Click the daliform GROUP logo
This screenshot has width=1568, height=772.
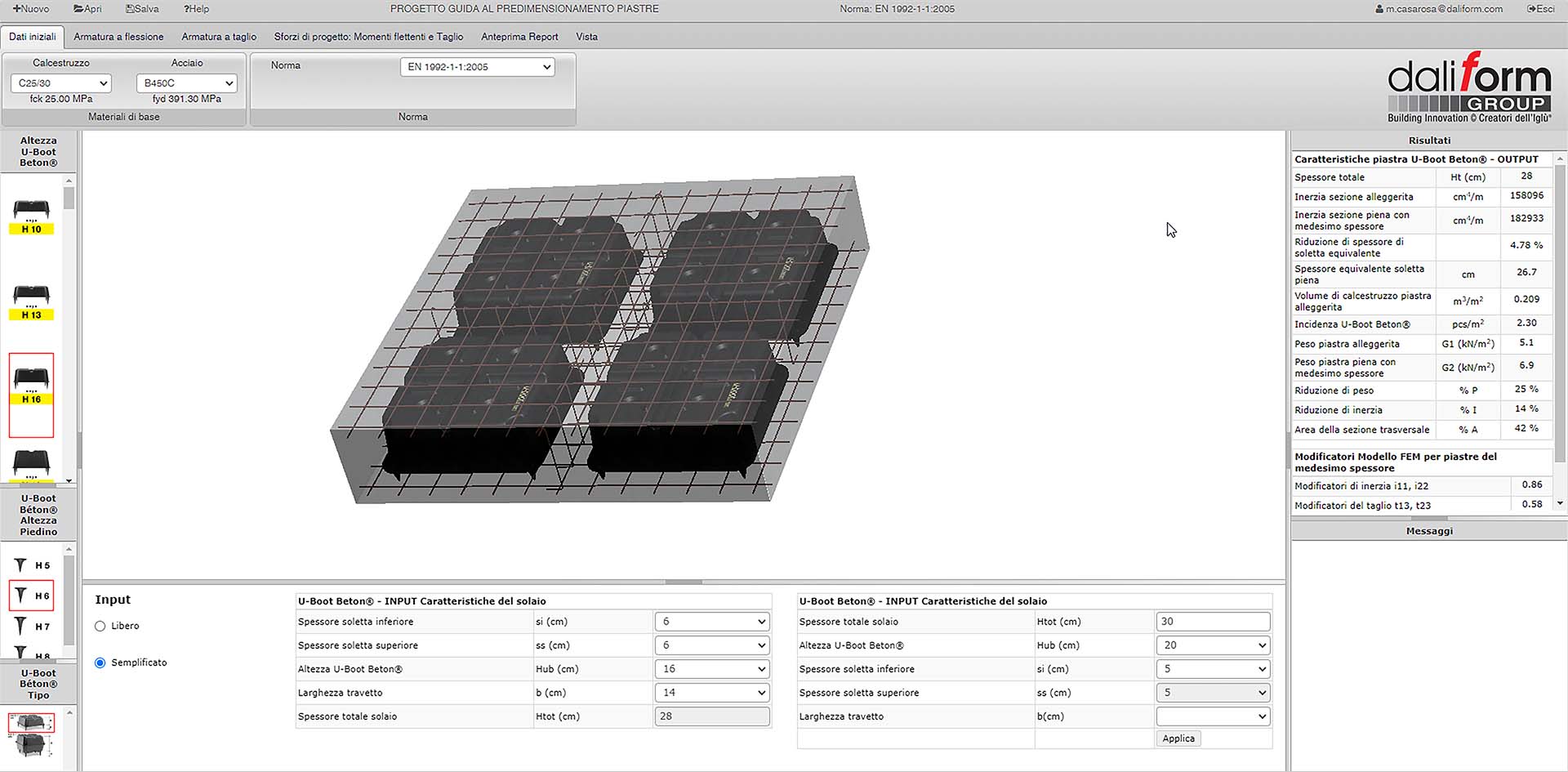click(x=1469, y=87)
